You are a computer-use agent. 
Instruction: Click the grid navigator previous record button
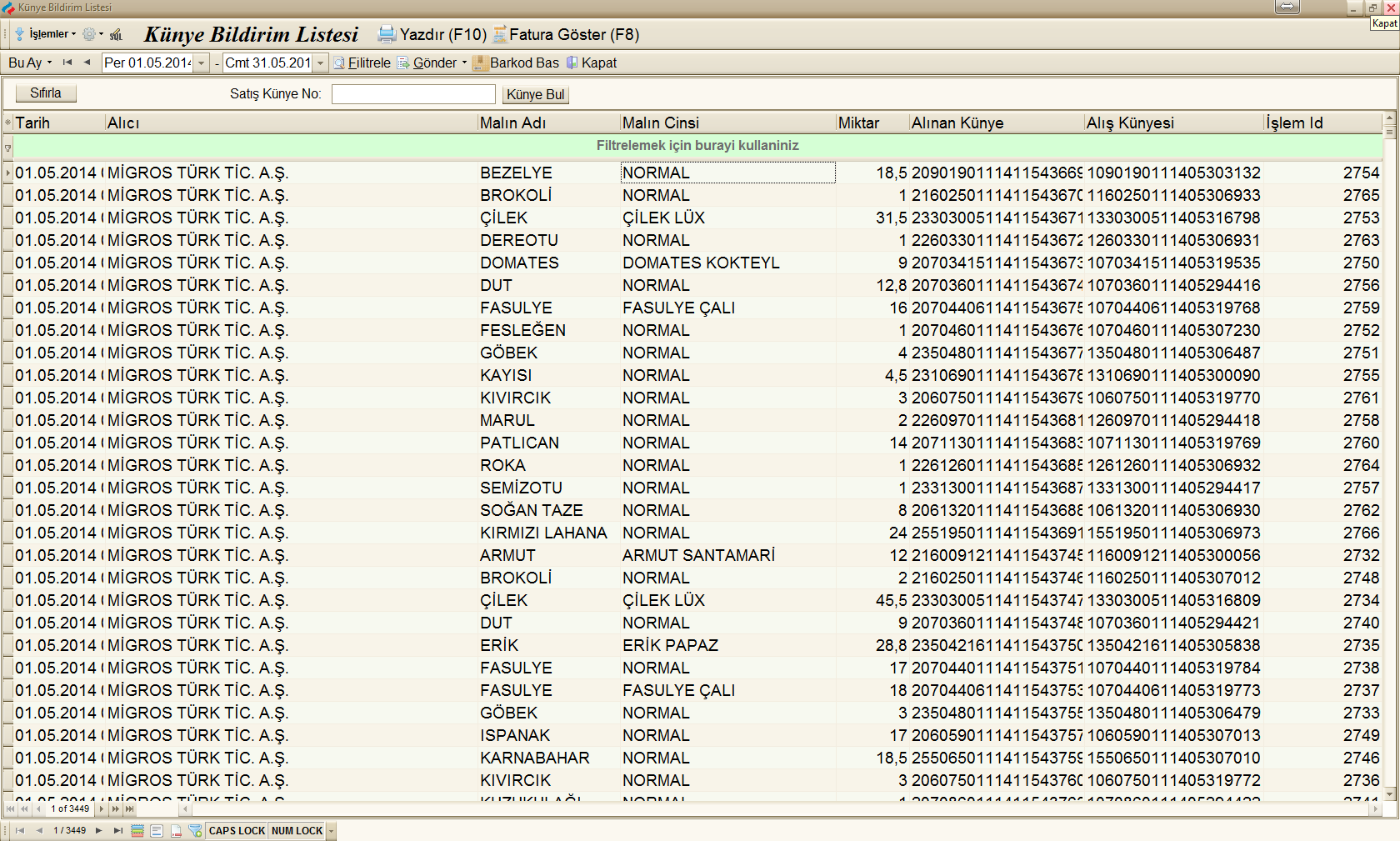(38, 808)
